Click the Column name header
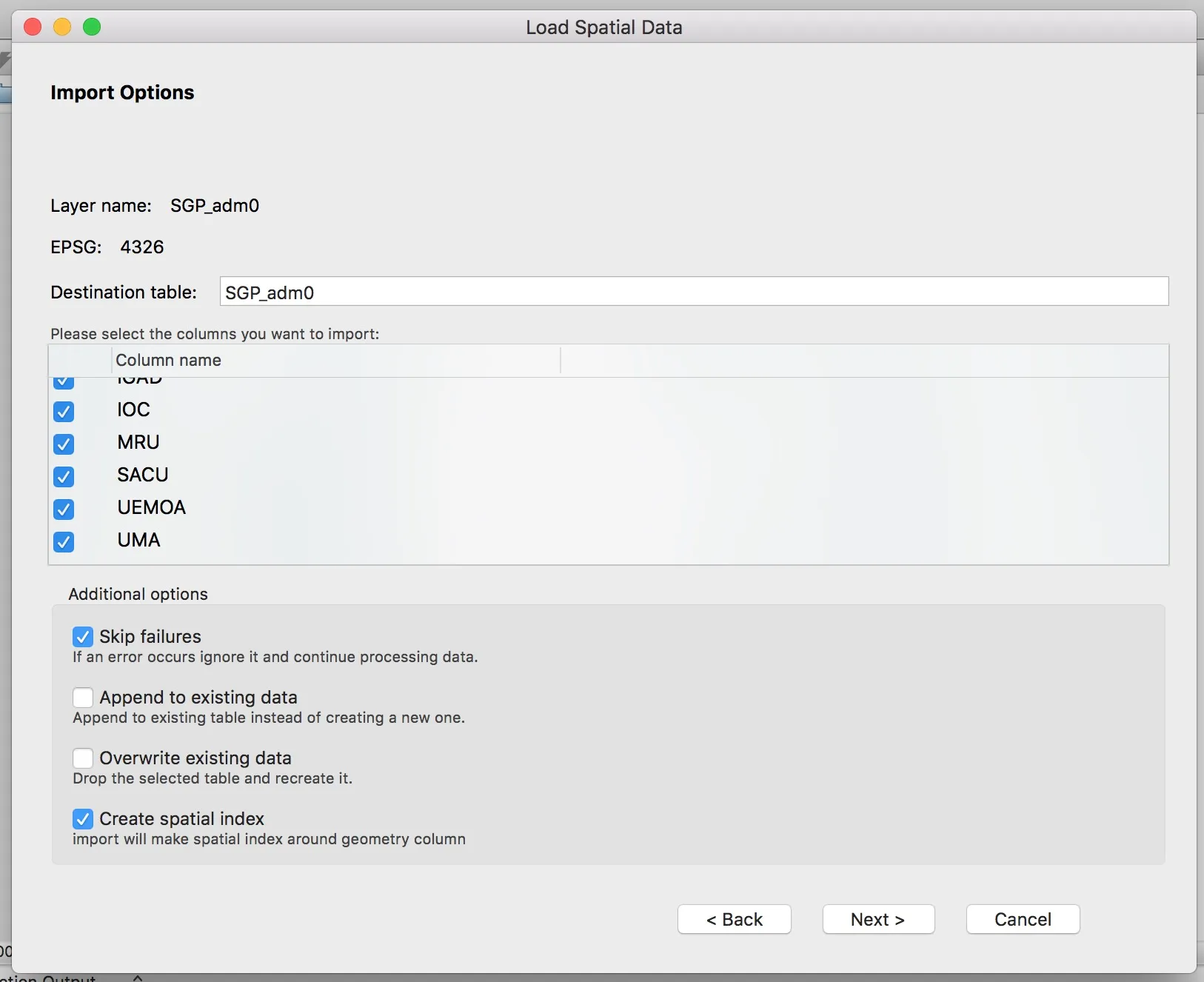 tap(336, 360)
